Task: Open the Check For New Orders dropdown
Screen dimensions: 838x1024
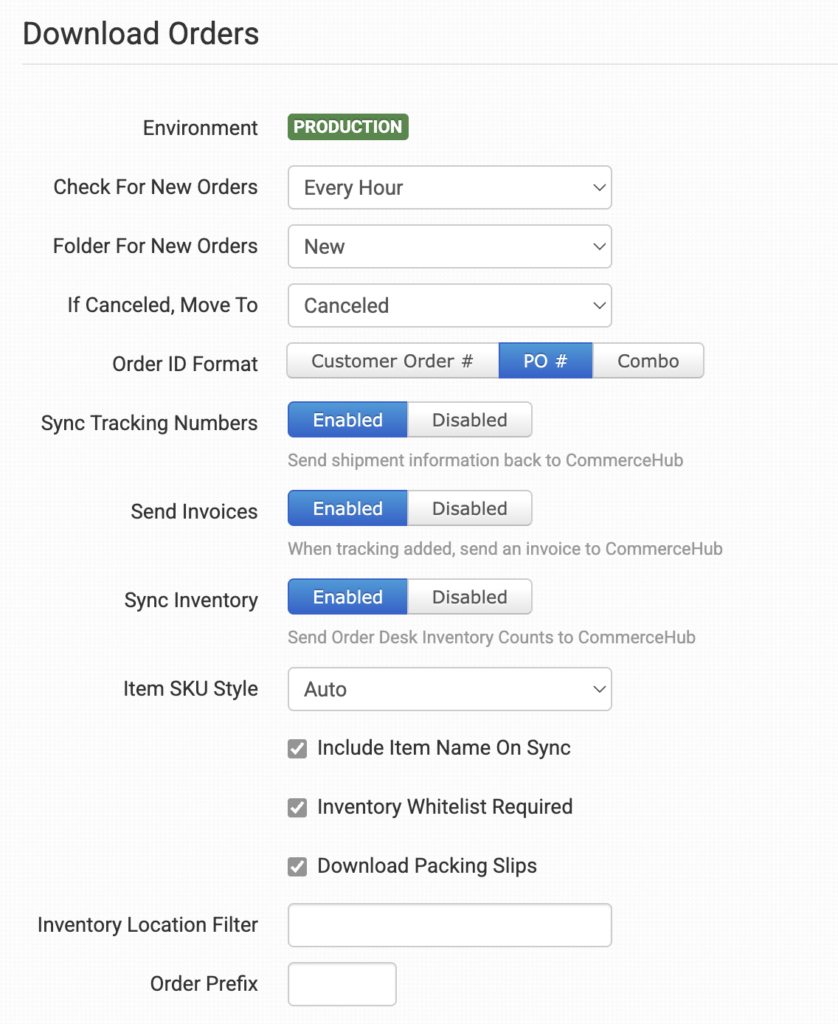Action: [449, 188]
